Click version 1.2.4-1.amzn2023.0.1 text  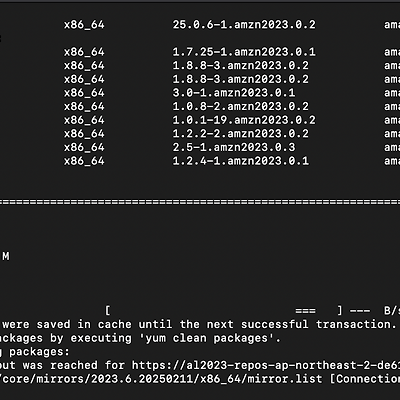pyautogui.click(x=241, y=161)
